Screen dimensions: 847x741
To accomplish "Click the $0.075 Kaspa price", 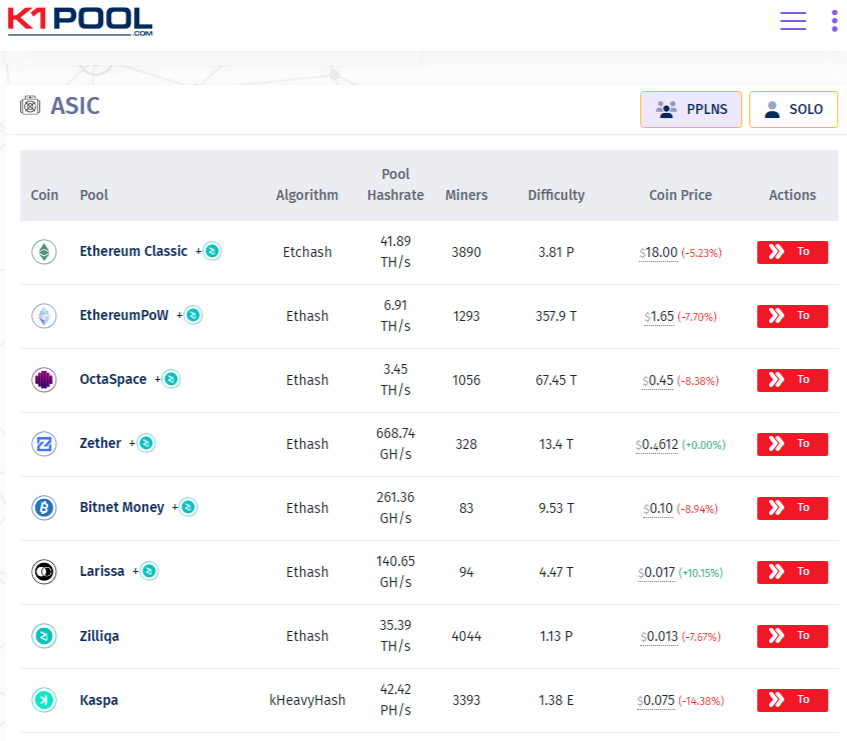I will click(656, 700).
